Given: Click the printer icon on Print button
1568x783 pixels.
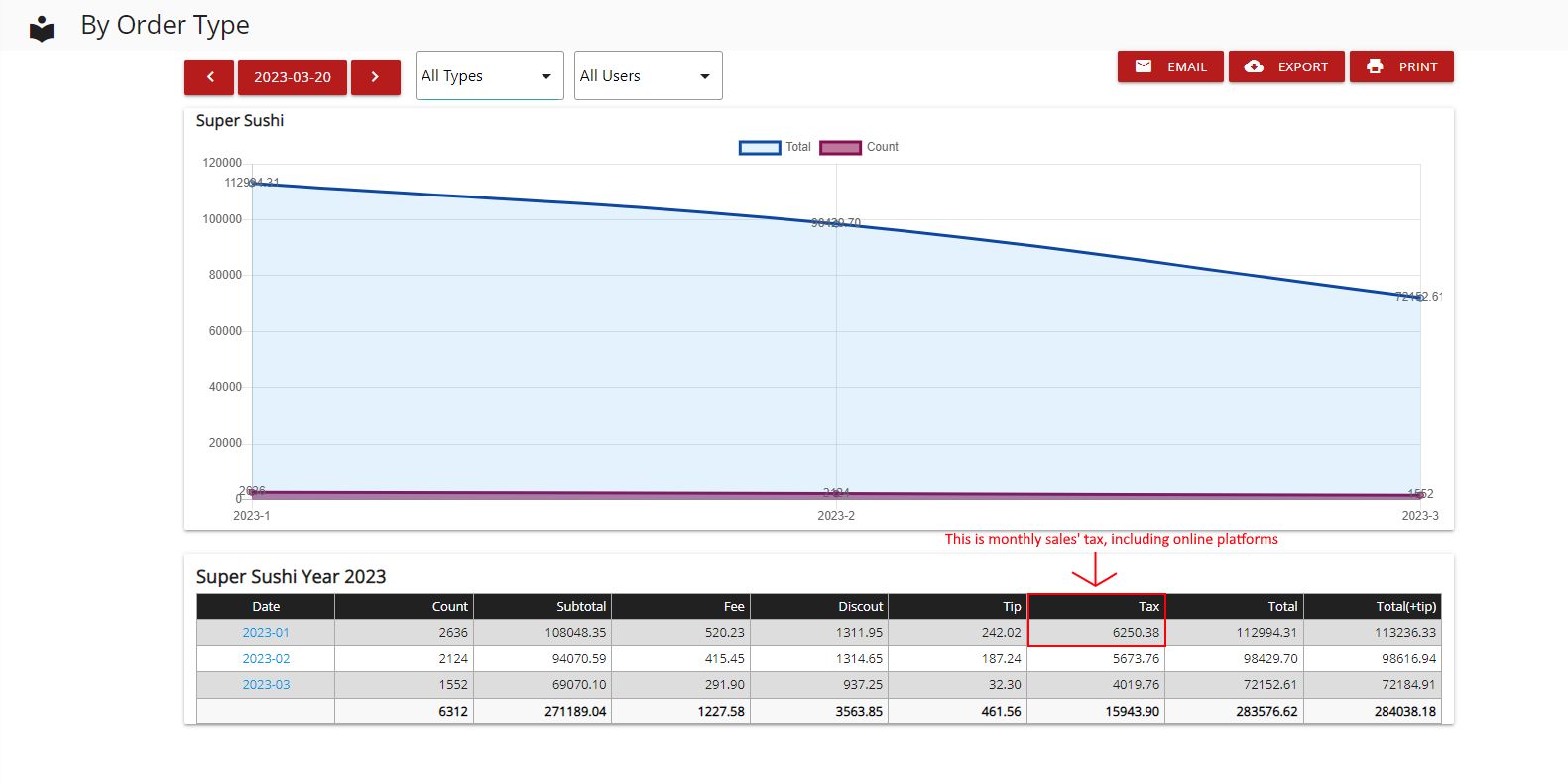Looking at the screenshot, I should [x=1375, y=66].
